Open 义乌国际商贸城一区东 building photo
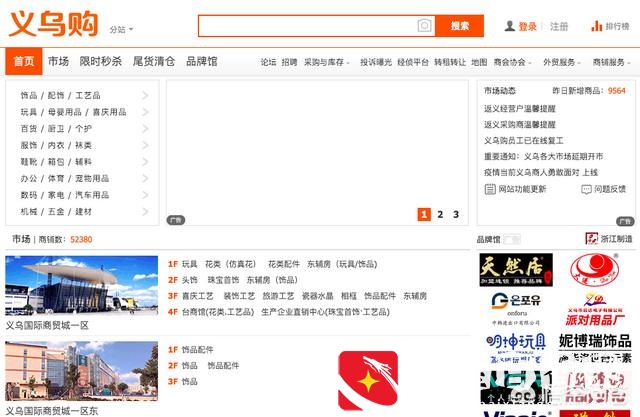 coord(81,371)
